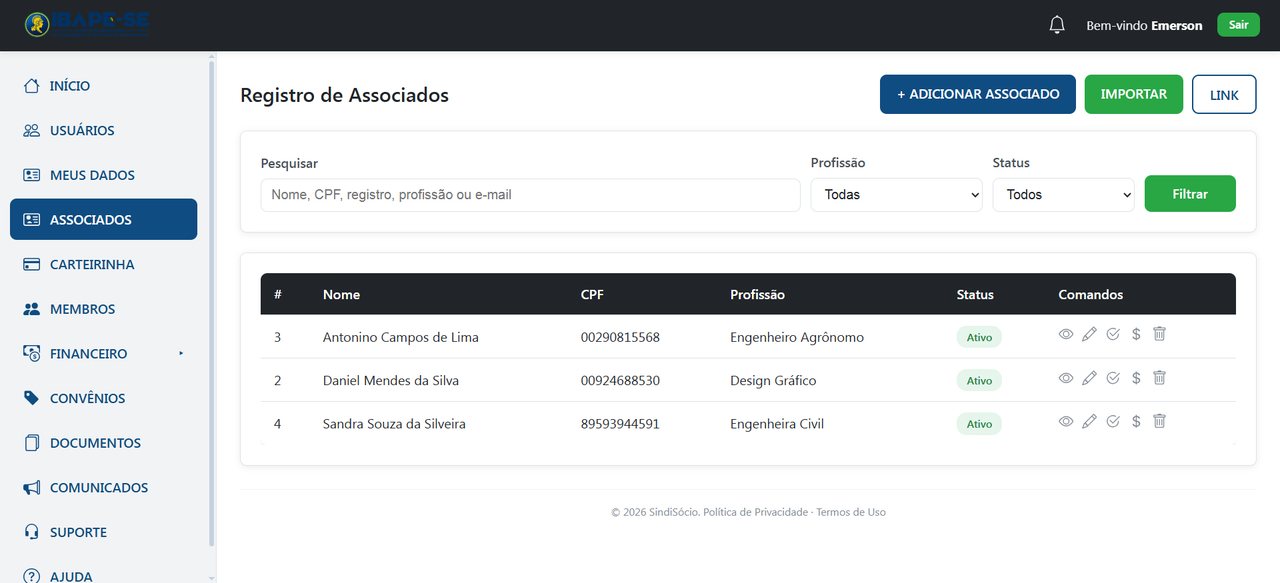Click check-circle icon for Sandra Souza da Silveira

pos(1113,422)
